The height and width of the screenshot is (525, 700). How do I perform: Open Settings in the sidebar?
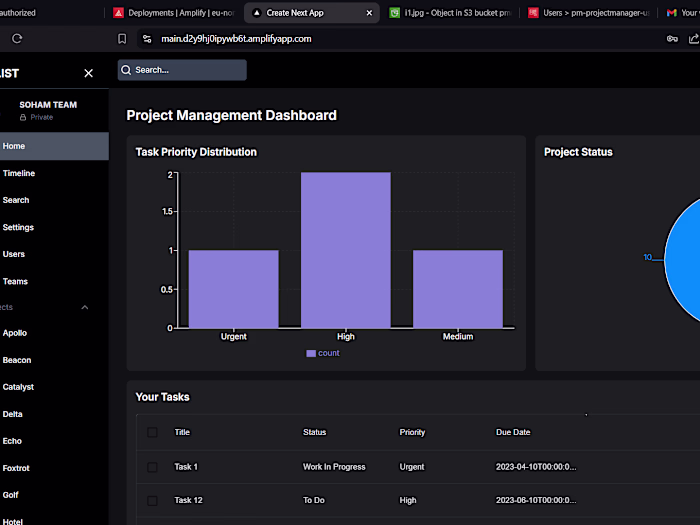(54, 227)
